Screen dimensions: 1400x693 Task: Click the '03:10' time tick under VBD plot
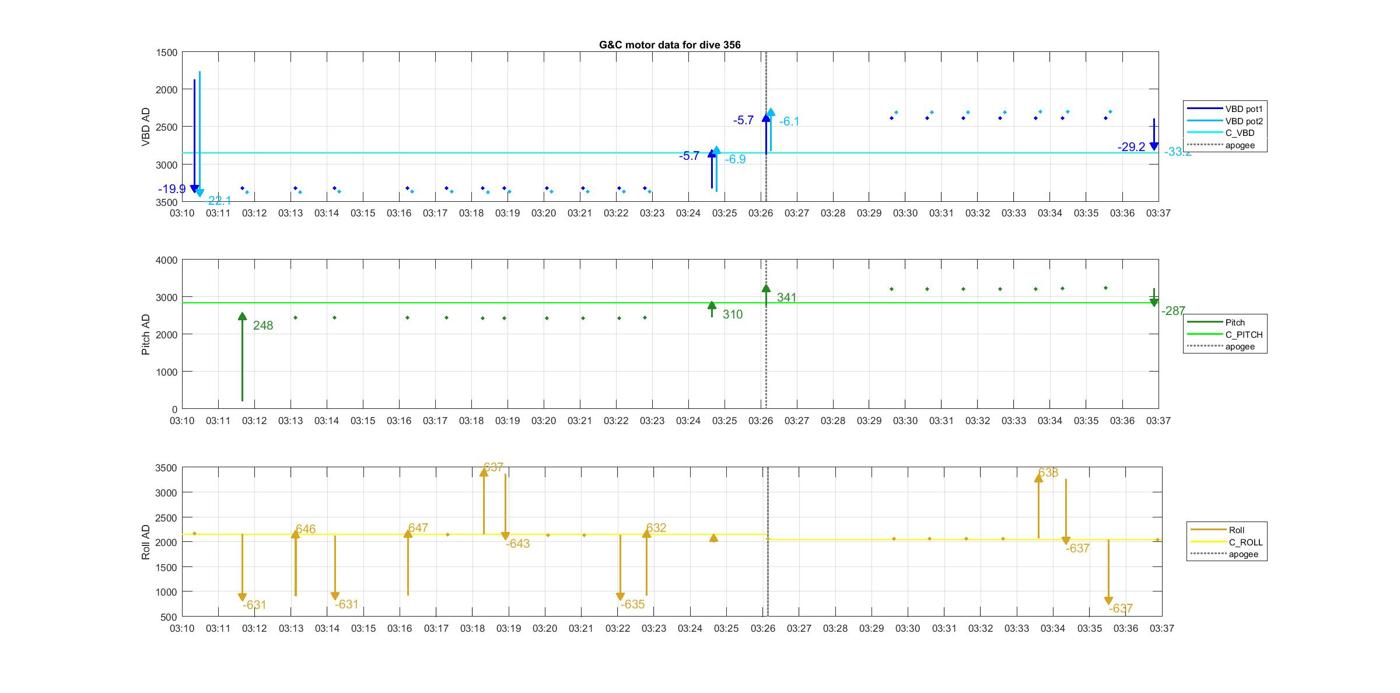(182, 213)
